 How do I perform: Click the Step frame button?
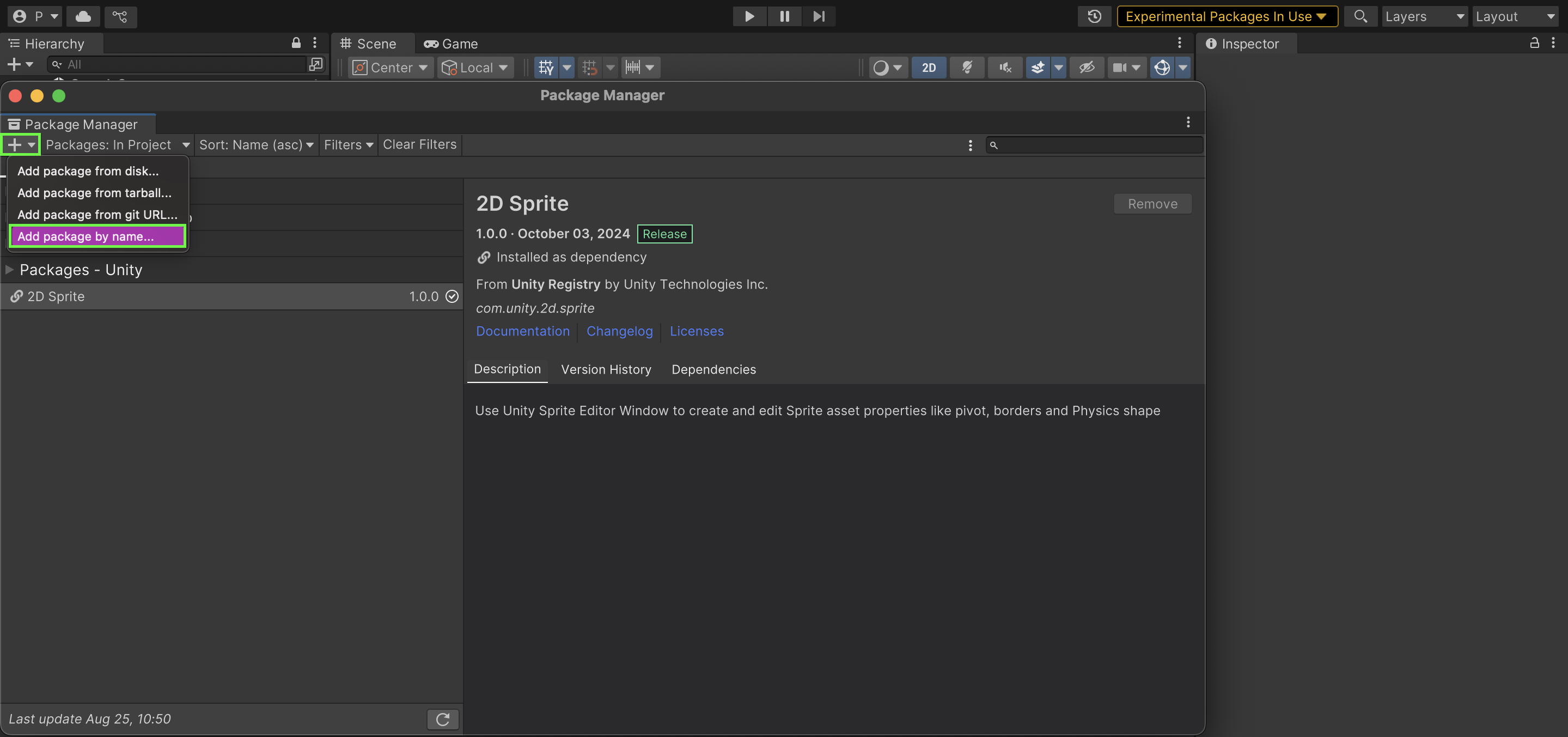point(819,16)
